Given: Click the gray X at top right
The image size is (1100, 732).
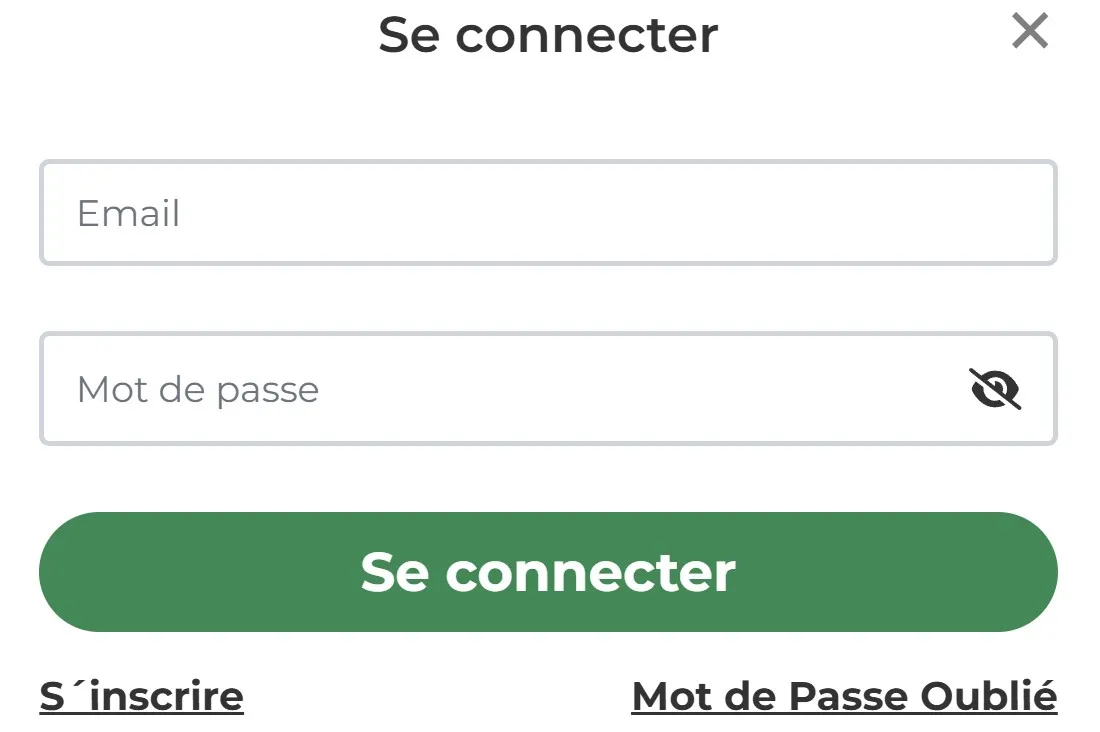Looking at the screenshot, I should tap(1029, 32).
